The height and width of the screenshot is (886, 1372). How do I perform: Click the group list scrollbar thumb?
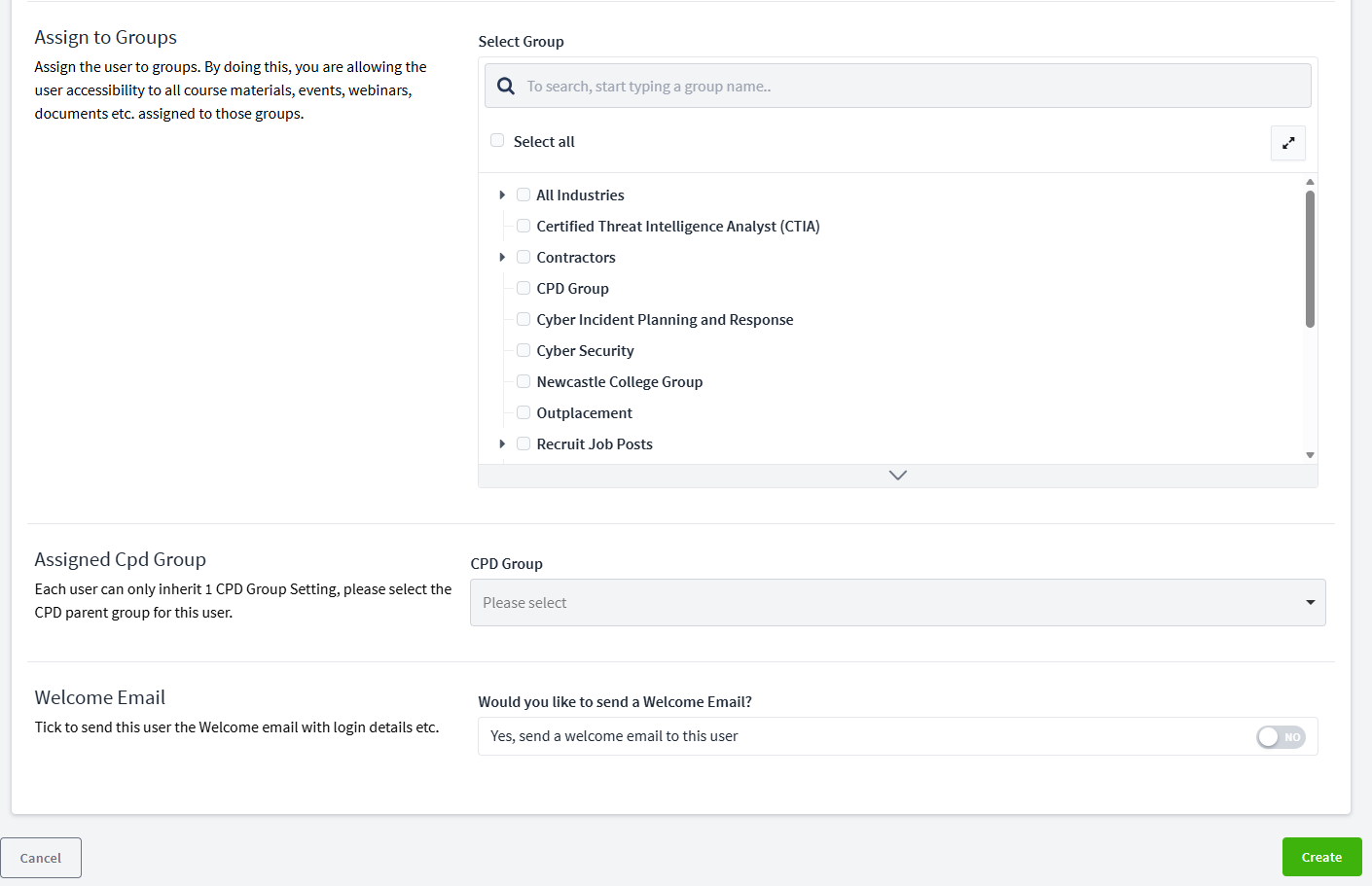[1310, 259]
